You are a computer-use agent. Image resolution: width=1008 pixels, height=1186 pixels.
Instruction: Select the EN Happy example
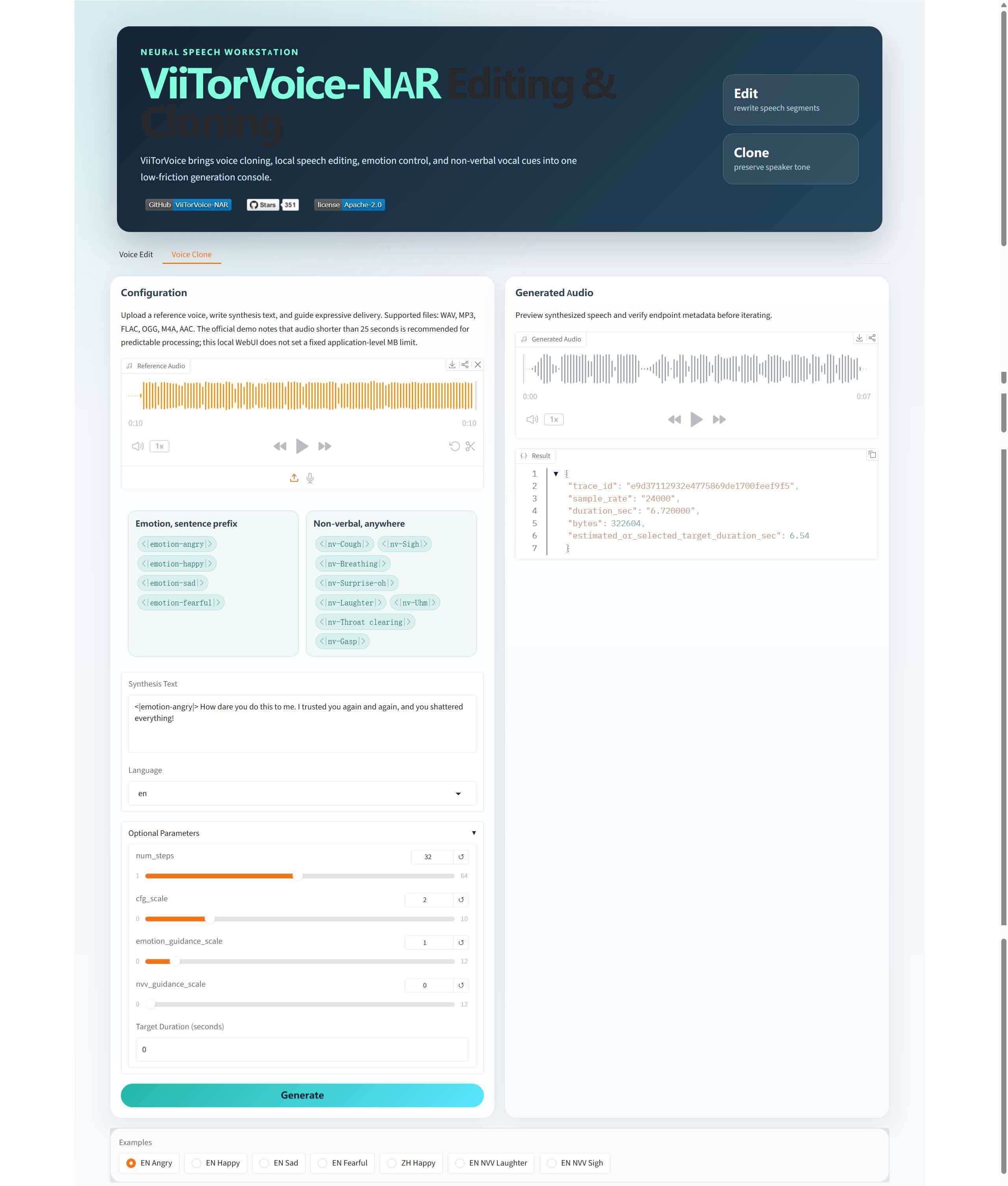point(216,1163)
